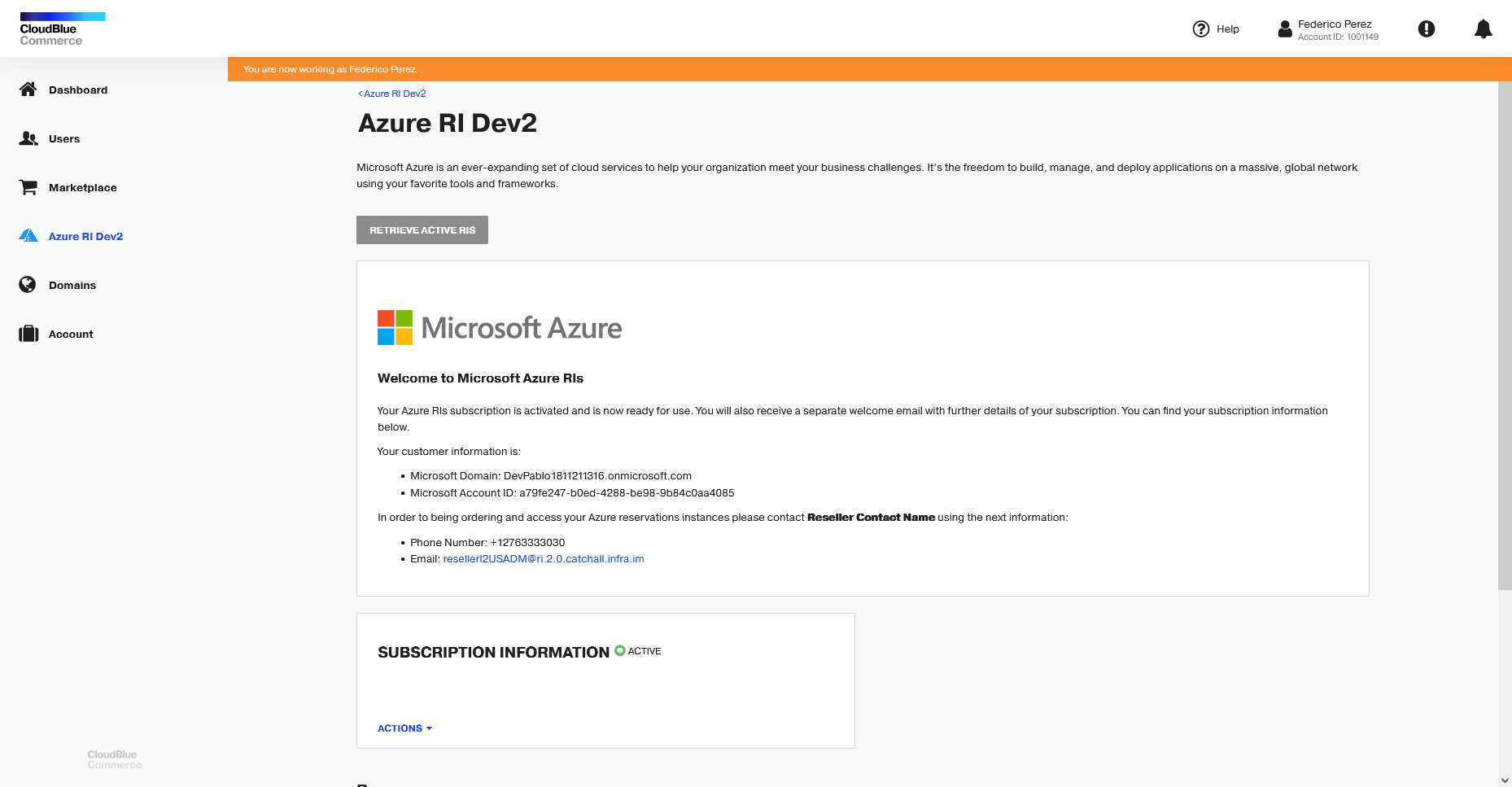Expand the ACTIONS dropdown
This screenshot has height=787, width=1512.
point(404,728)
